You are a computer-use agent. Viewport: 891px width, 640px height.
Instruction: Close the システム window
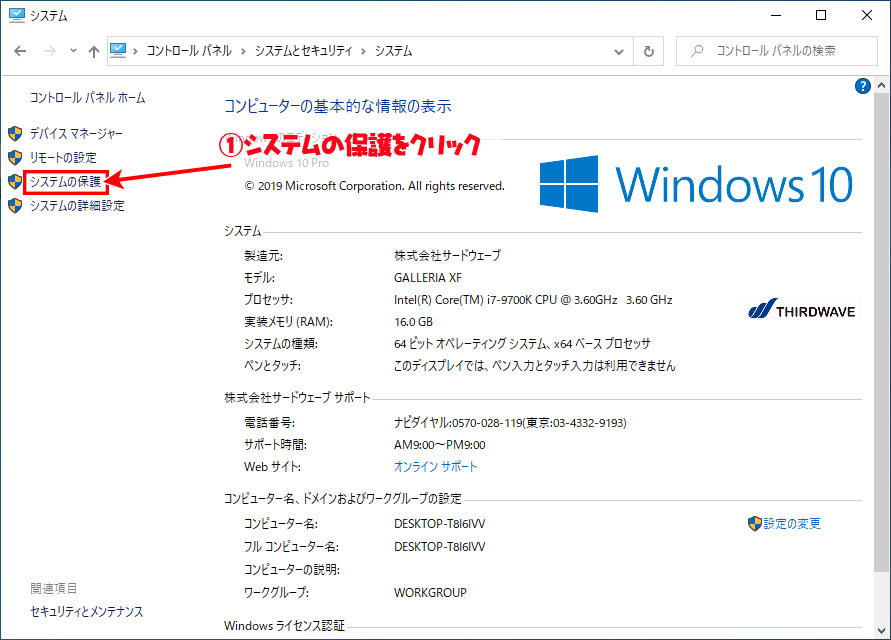867,15
